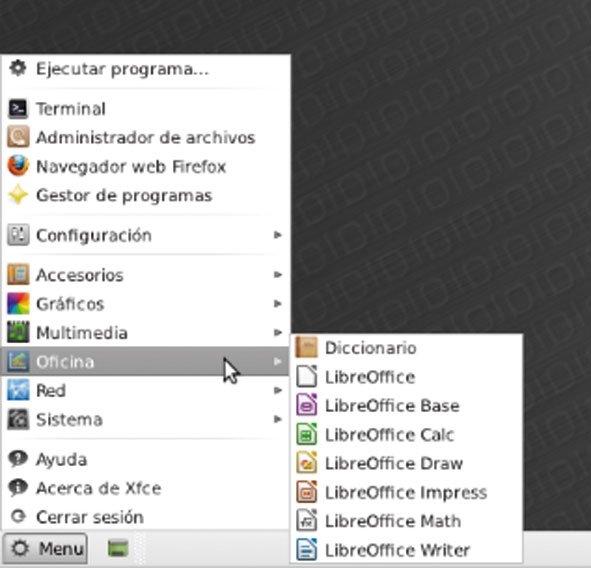
Task: Select the highlighted Oficina label
Action: (x=65, y=362)
